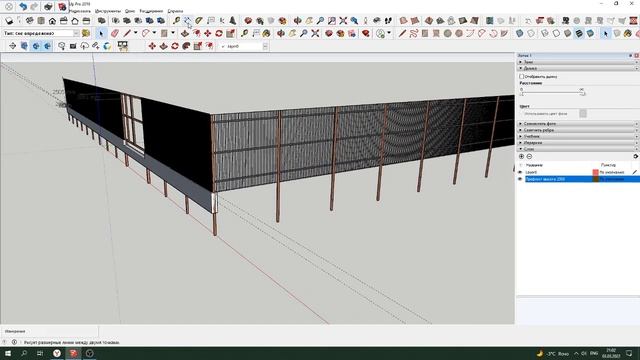Click the Measurements input box
Viewport: 640px width, 360px height.
[49, 331]
